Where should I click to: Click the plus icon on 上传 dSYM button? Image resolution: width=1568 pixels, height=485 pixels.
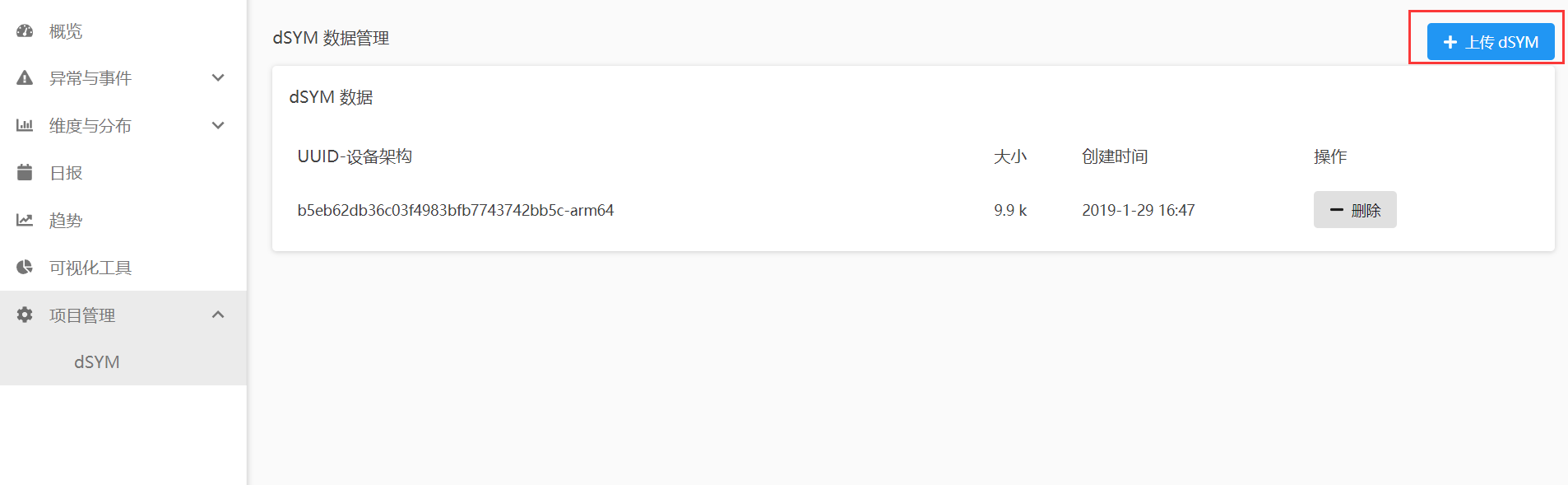[x=1450, y=42]
